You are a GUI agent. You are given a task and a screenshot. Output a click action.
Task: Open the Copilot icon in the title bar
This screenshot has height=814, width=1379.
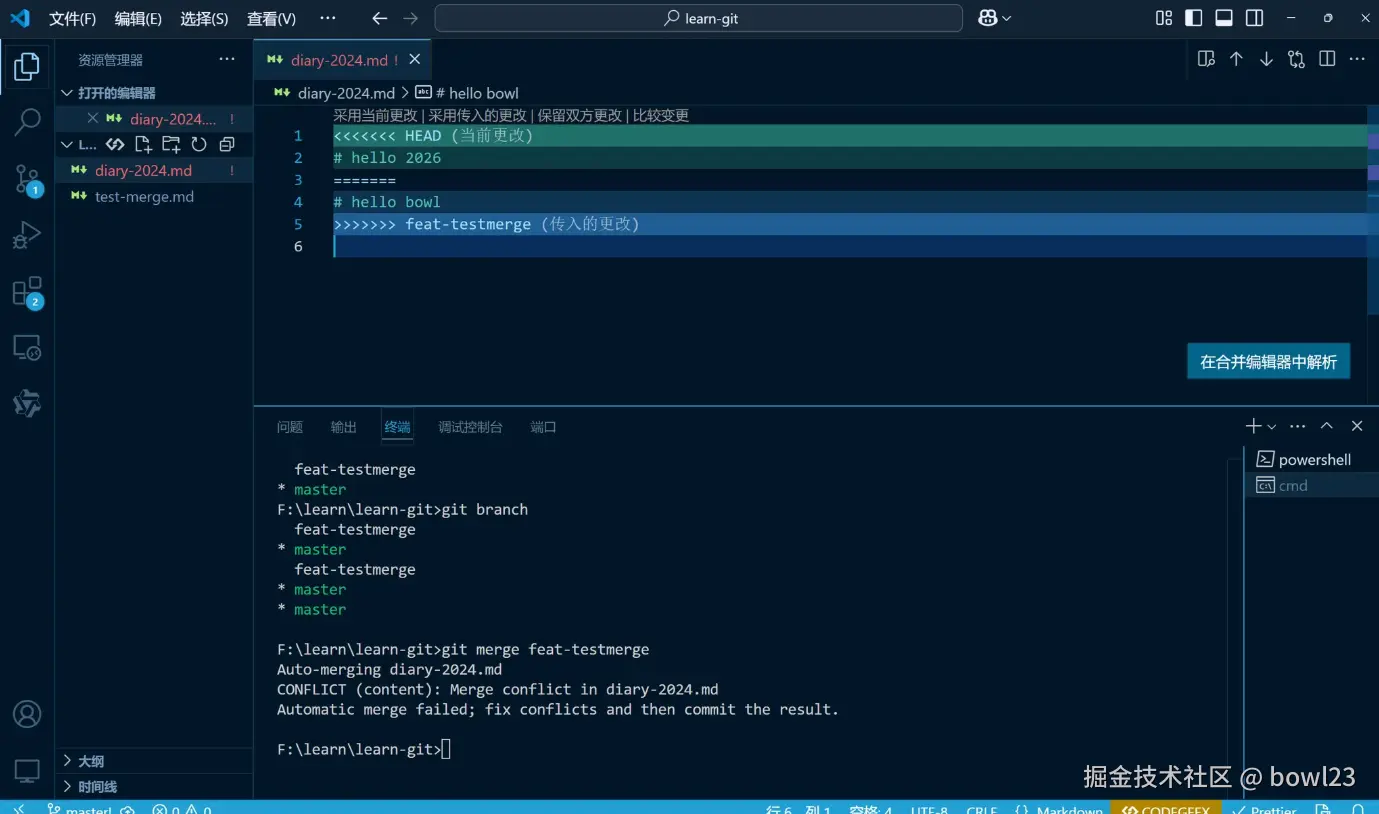(988, 18)
